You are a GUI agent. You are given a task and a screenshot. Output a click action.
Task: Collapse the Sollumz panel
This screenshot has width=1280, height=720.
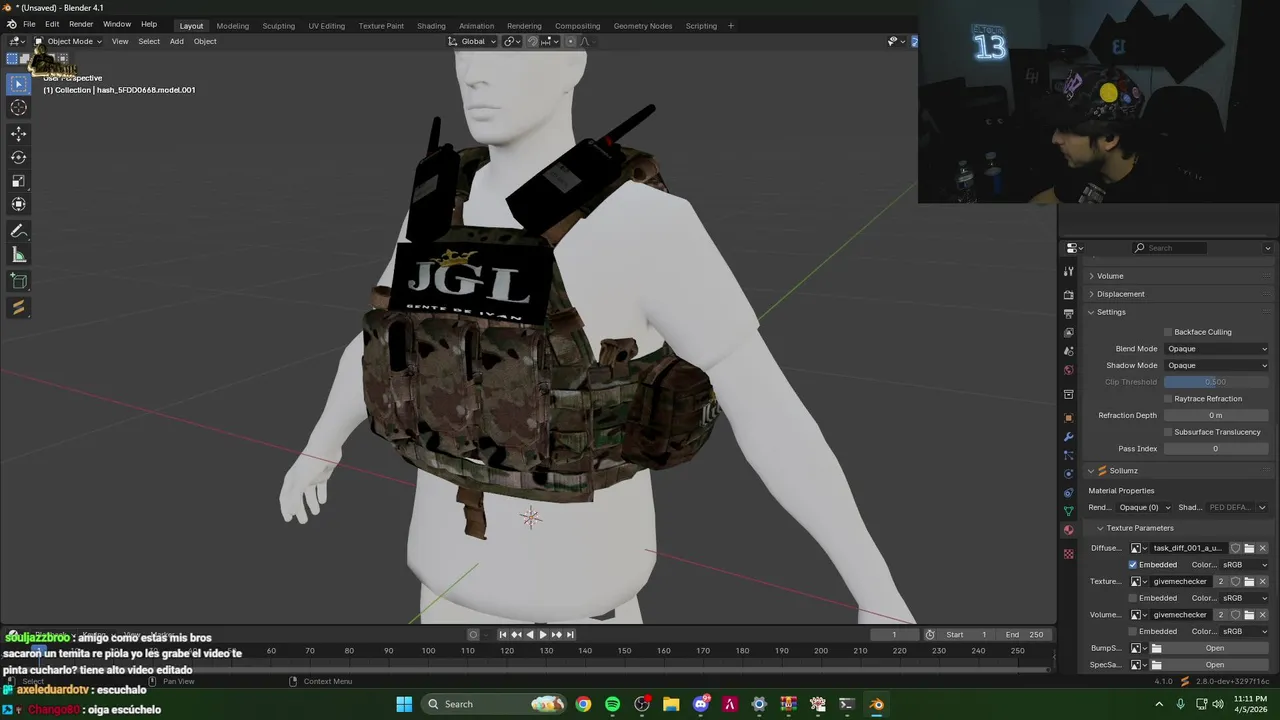[1123, 471]
